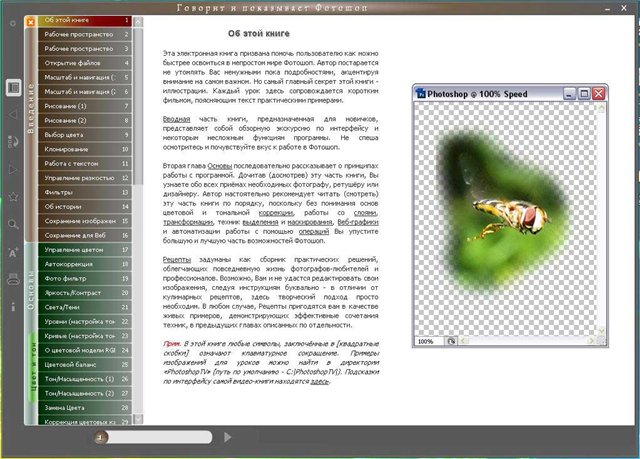Open the Яркость/Контраст chapter
Image resolution: width=640 pixels, height=459 pixels.
click(x=84, y=293)
